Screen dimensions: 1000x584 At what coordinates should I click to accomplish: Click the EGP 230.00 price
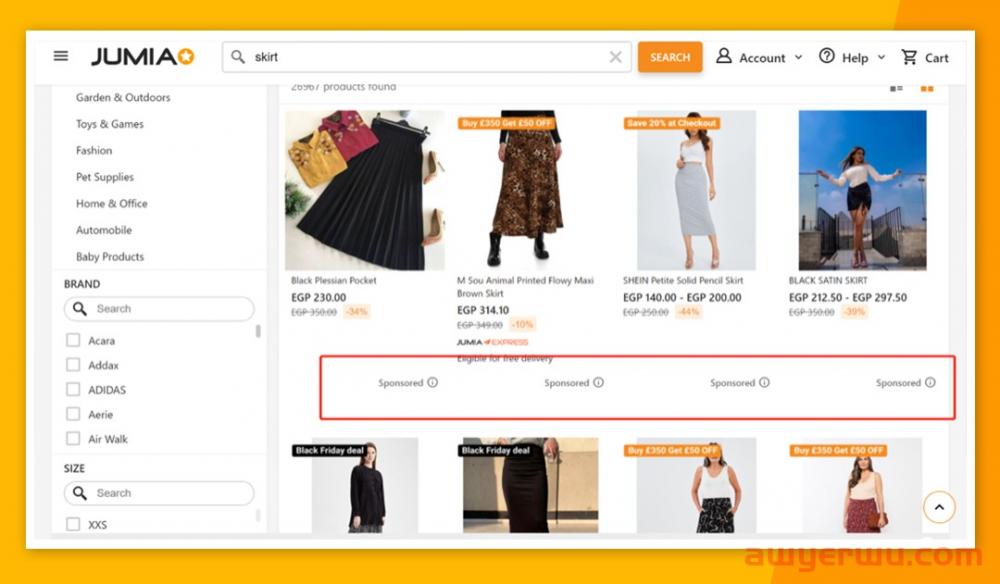[x=318, y=298]
